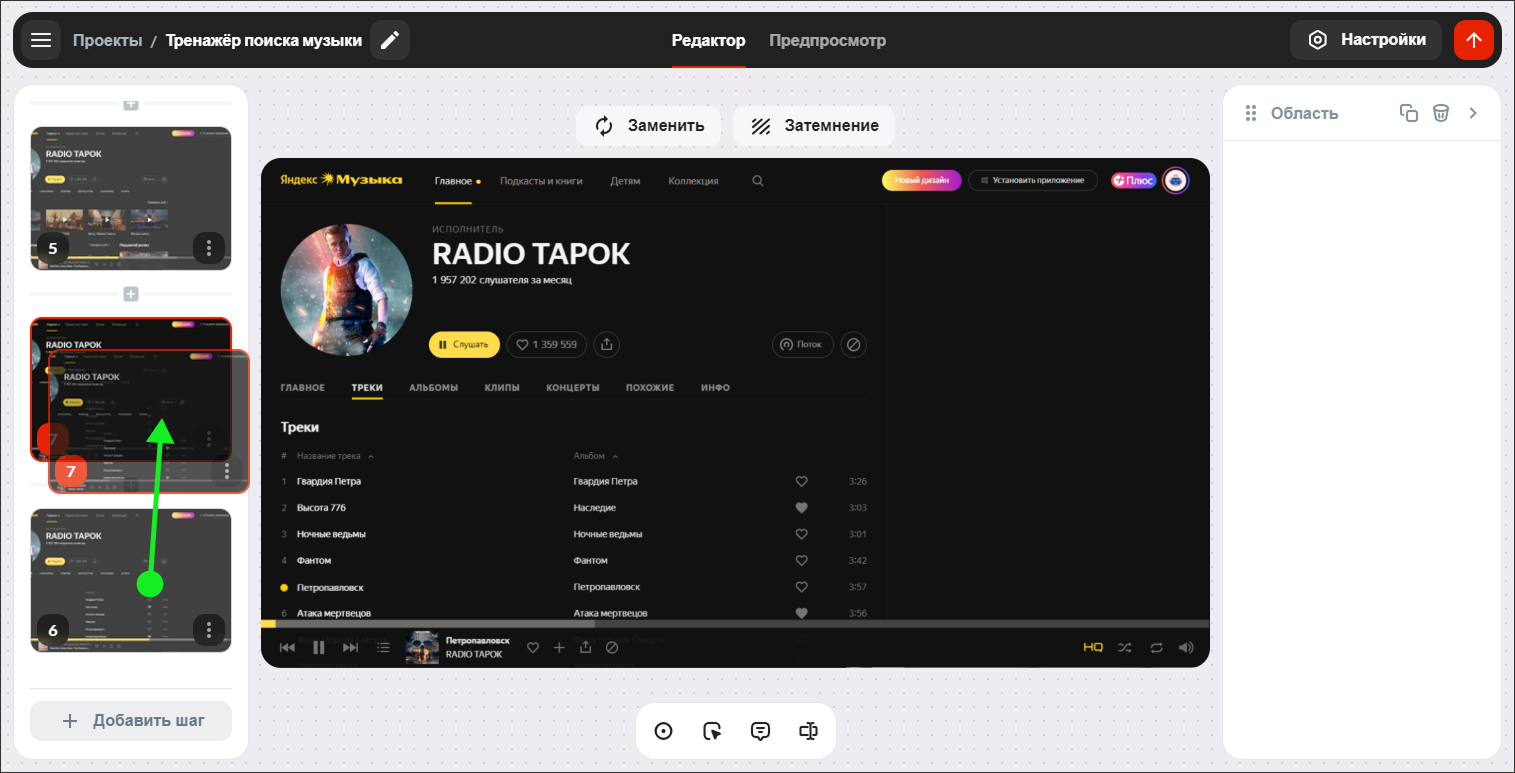The image size is (1515, 773).
Task: Open the hamburger menu top-left
Action: click(40, 40)
